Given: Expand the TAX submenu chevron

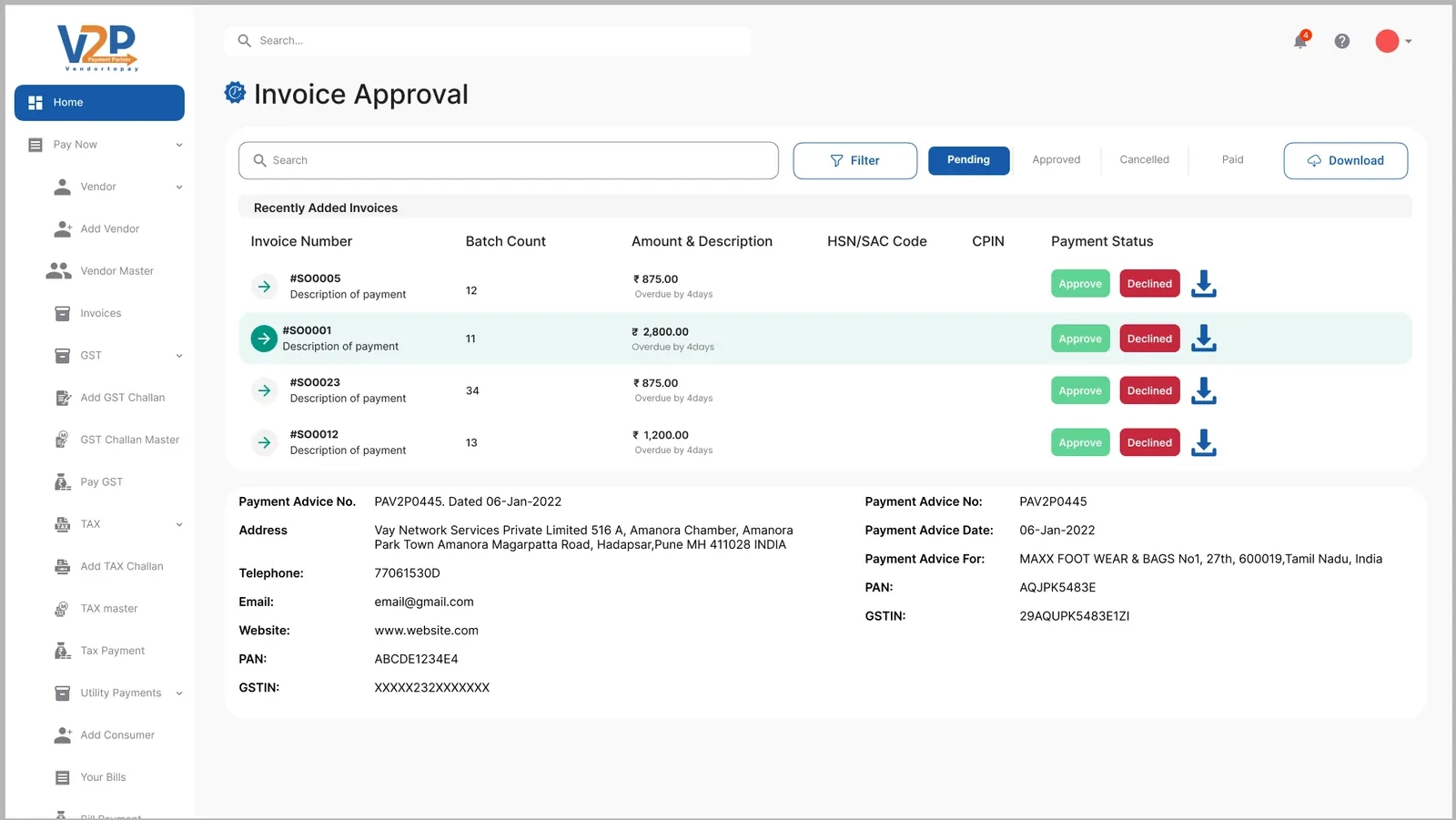Looking at the screenshot, I should (x=179, y=524).
